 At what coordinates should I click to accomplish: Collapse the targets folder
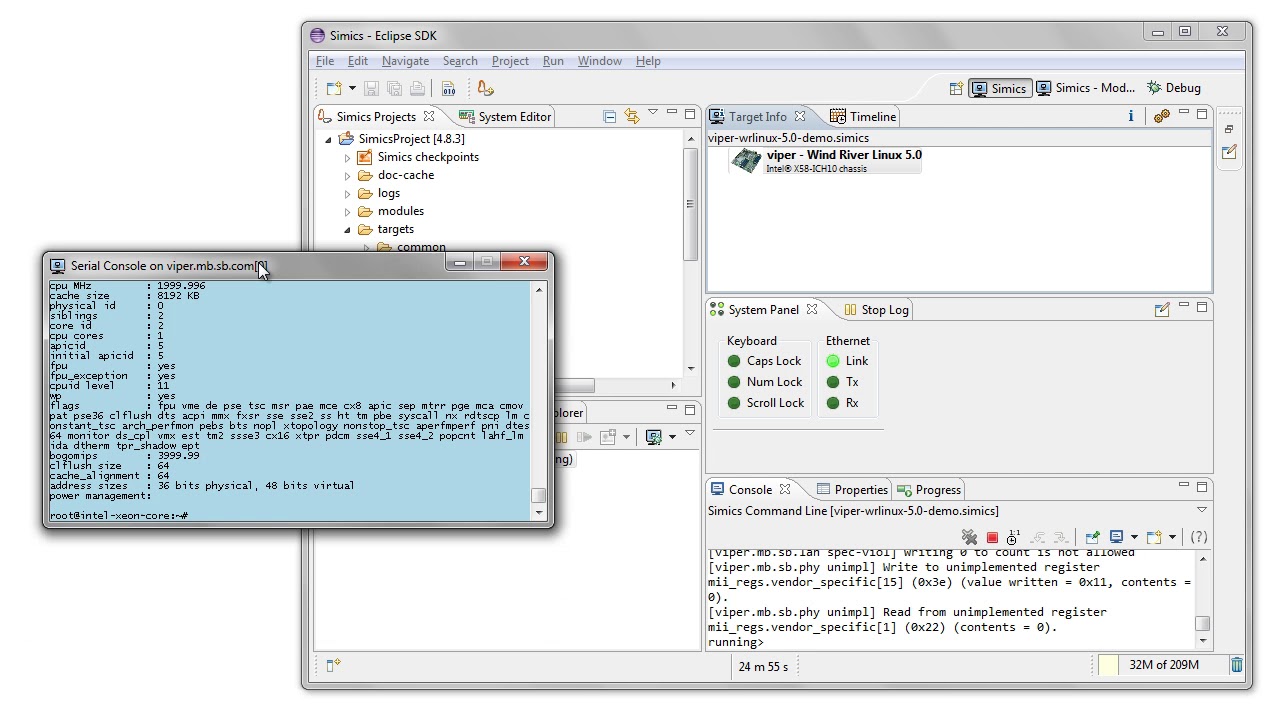pyautogui.click(x=347, y=230)
